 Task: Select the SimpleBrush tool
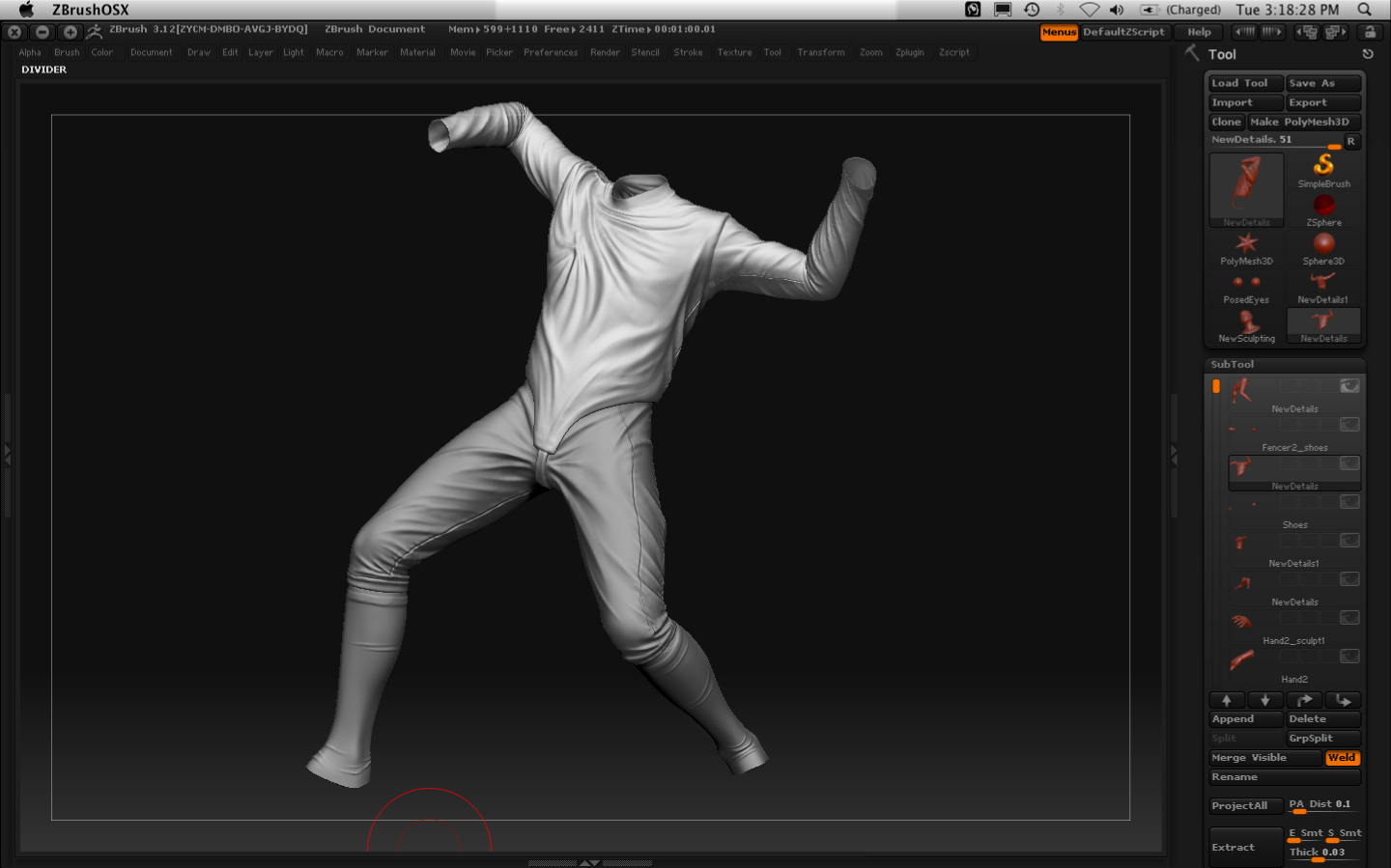[1323, 171]
